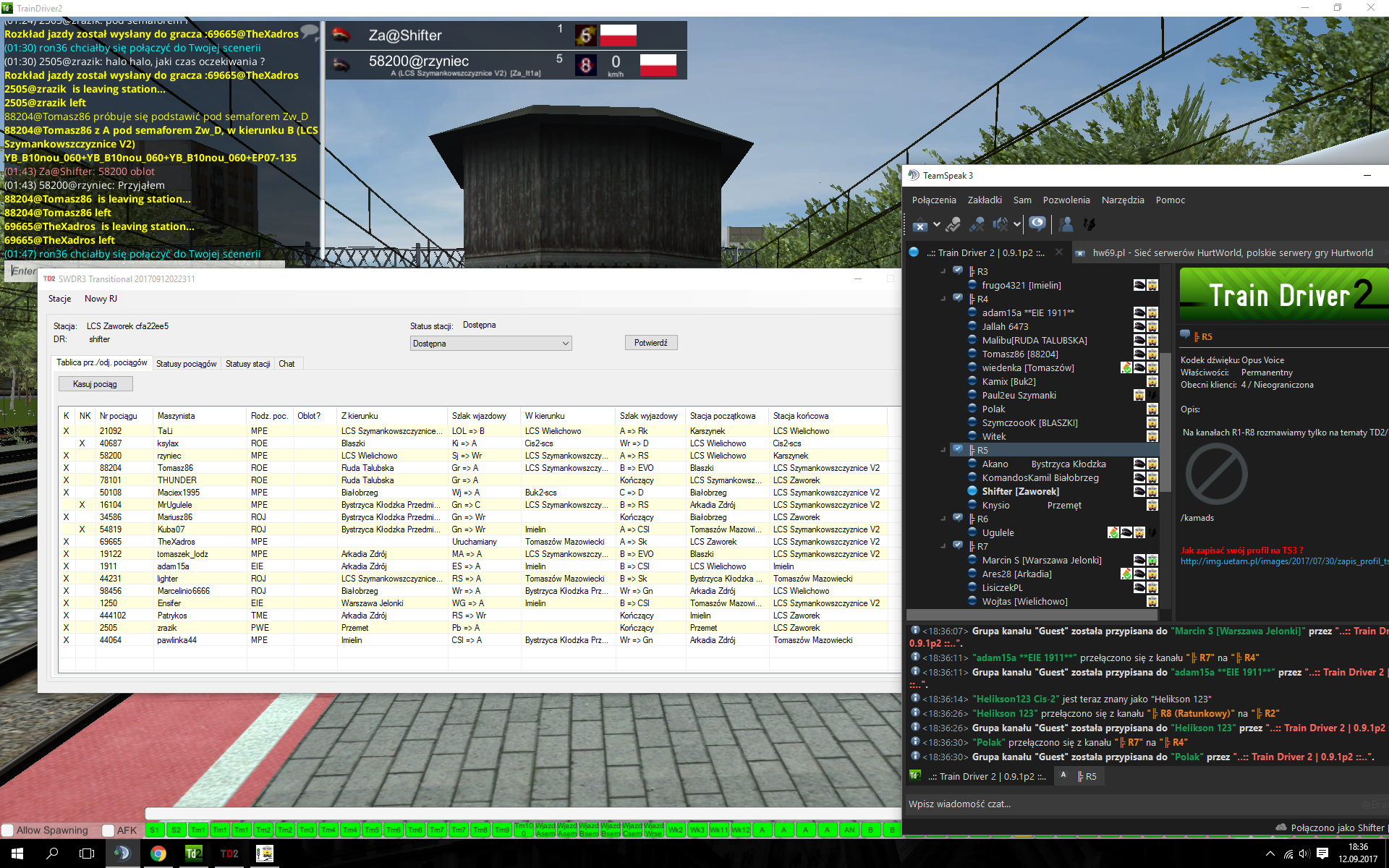Click the TeamSpeak channel tree horizontal scrollbar

(1032, 615)
